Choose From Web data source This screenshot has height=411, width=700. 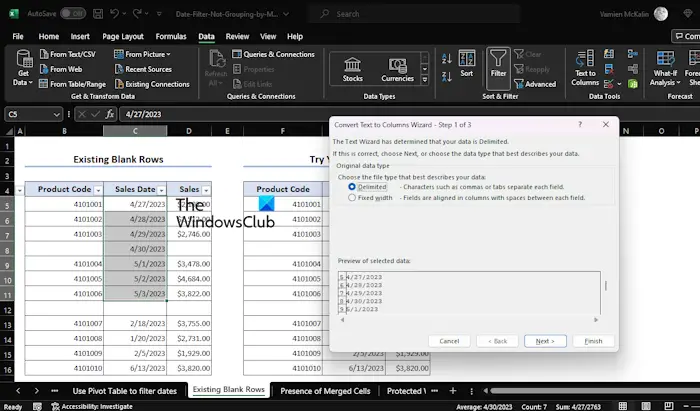pos(61,69)
